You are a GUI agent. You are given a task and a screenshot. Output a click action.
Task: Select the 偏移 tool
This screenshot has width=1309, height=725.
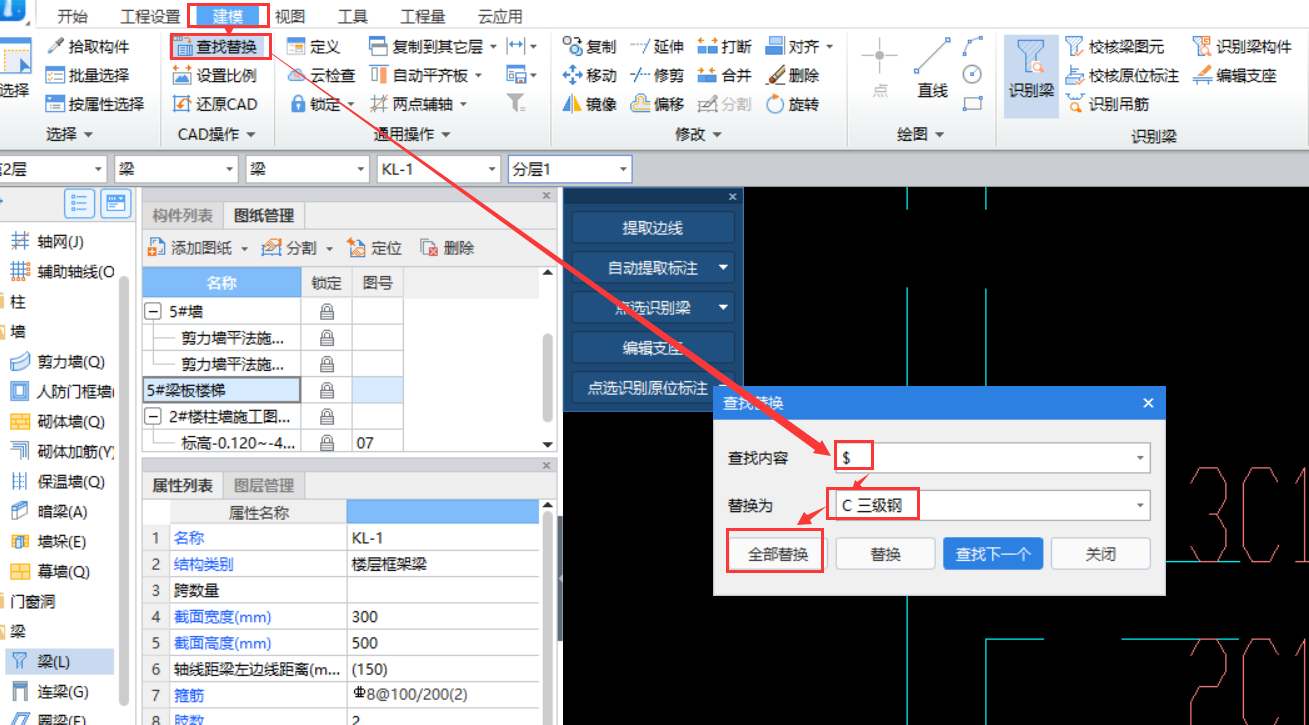point(658,104)
